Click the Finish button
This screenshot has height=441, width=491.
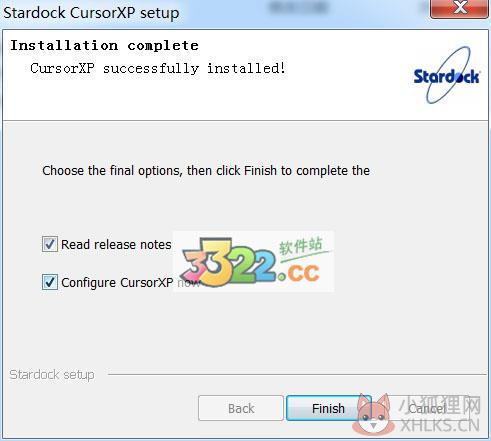pyautogui.click(x=328, y=408)
